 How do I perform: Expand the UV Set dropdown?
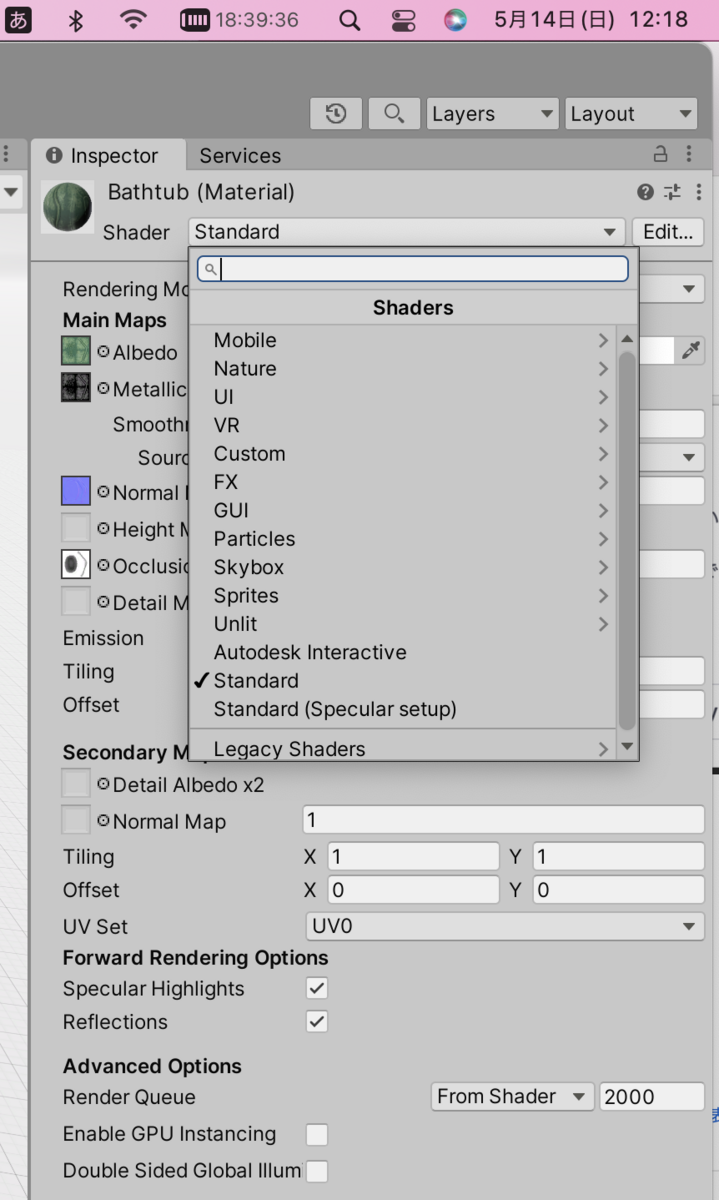tap(504, 926)
